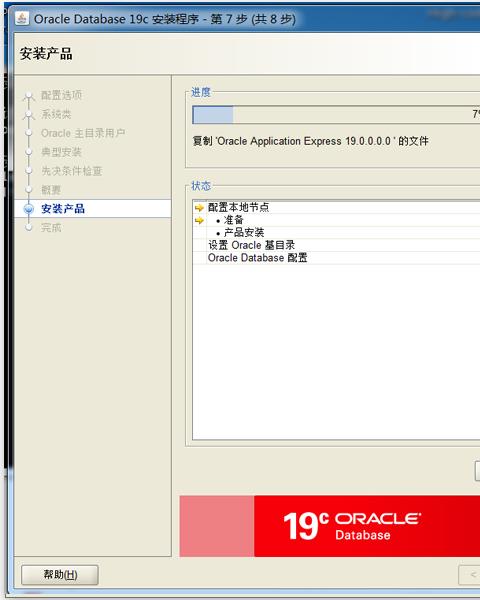This screenshot has height=600, width=480.
Task: Select the 先决条件检查 step
Action: (72, 171)
